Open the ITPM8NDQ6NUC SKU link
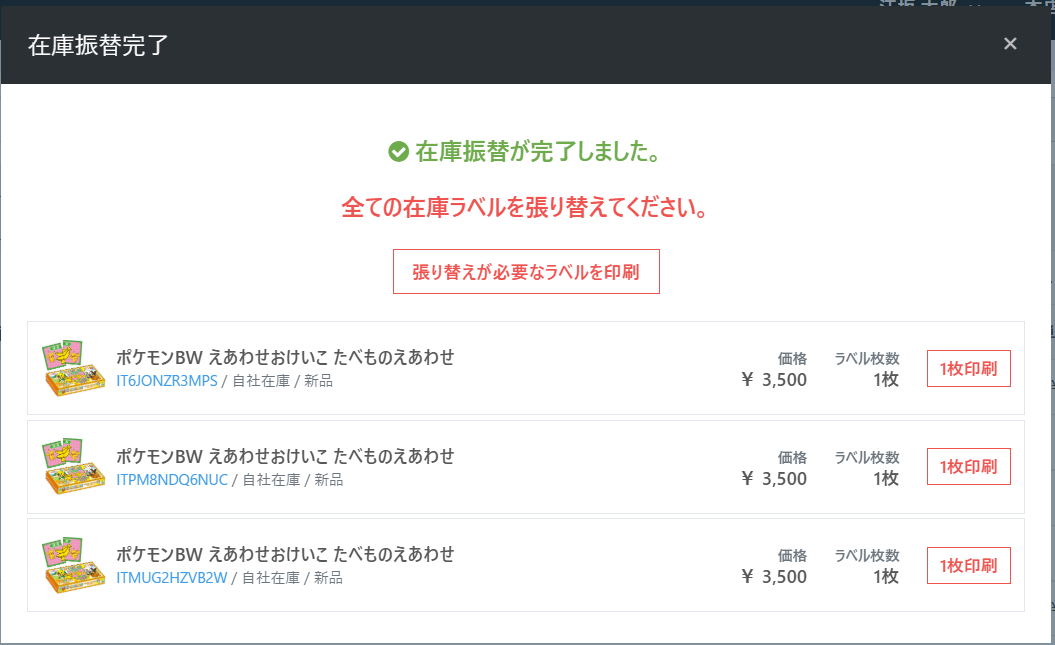The image size is (1055, 645). pos(172,479)
